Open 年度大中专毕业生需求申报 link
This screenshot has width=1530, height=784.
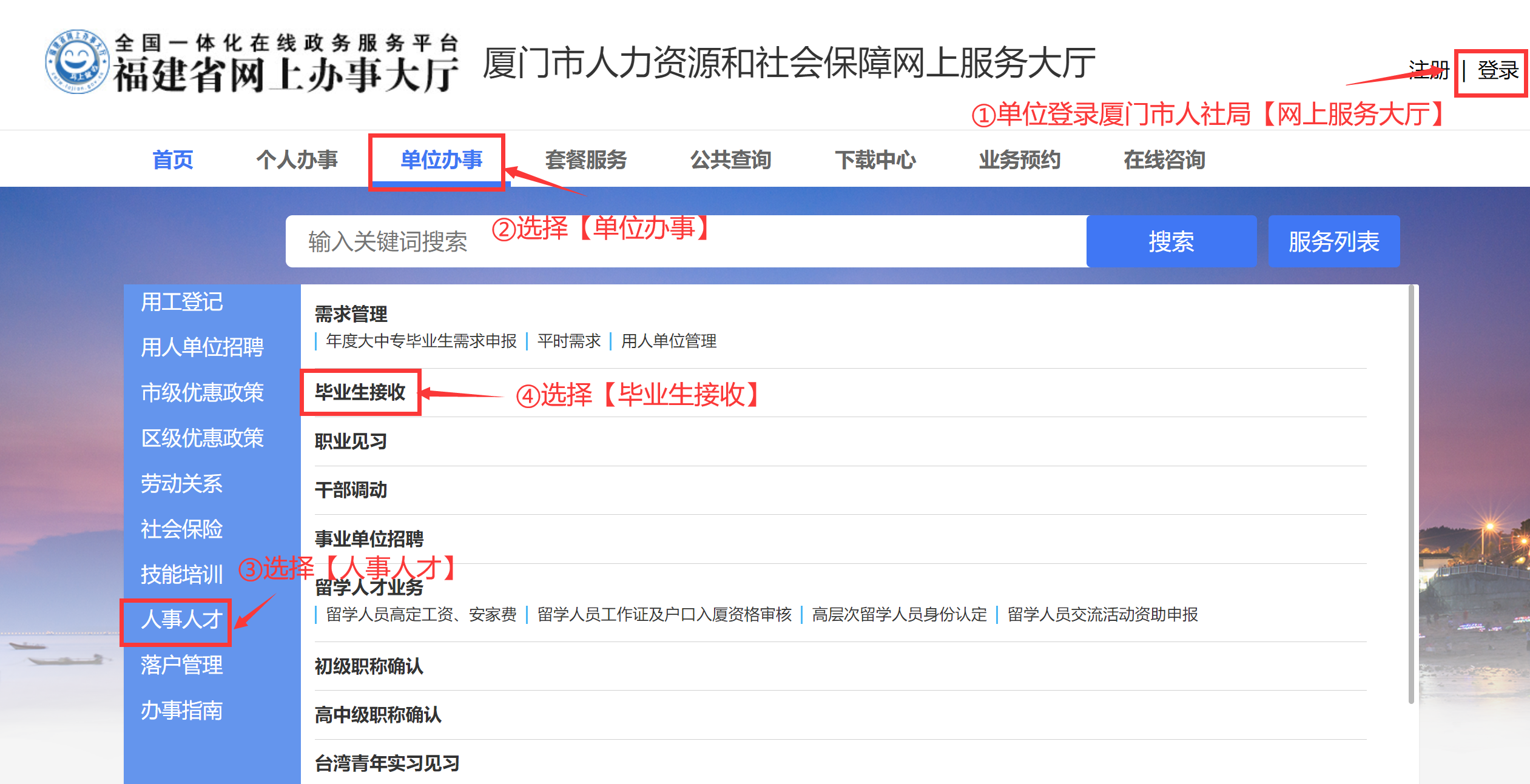[421, 341]
